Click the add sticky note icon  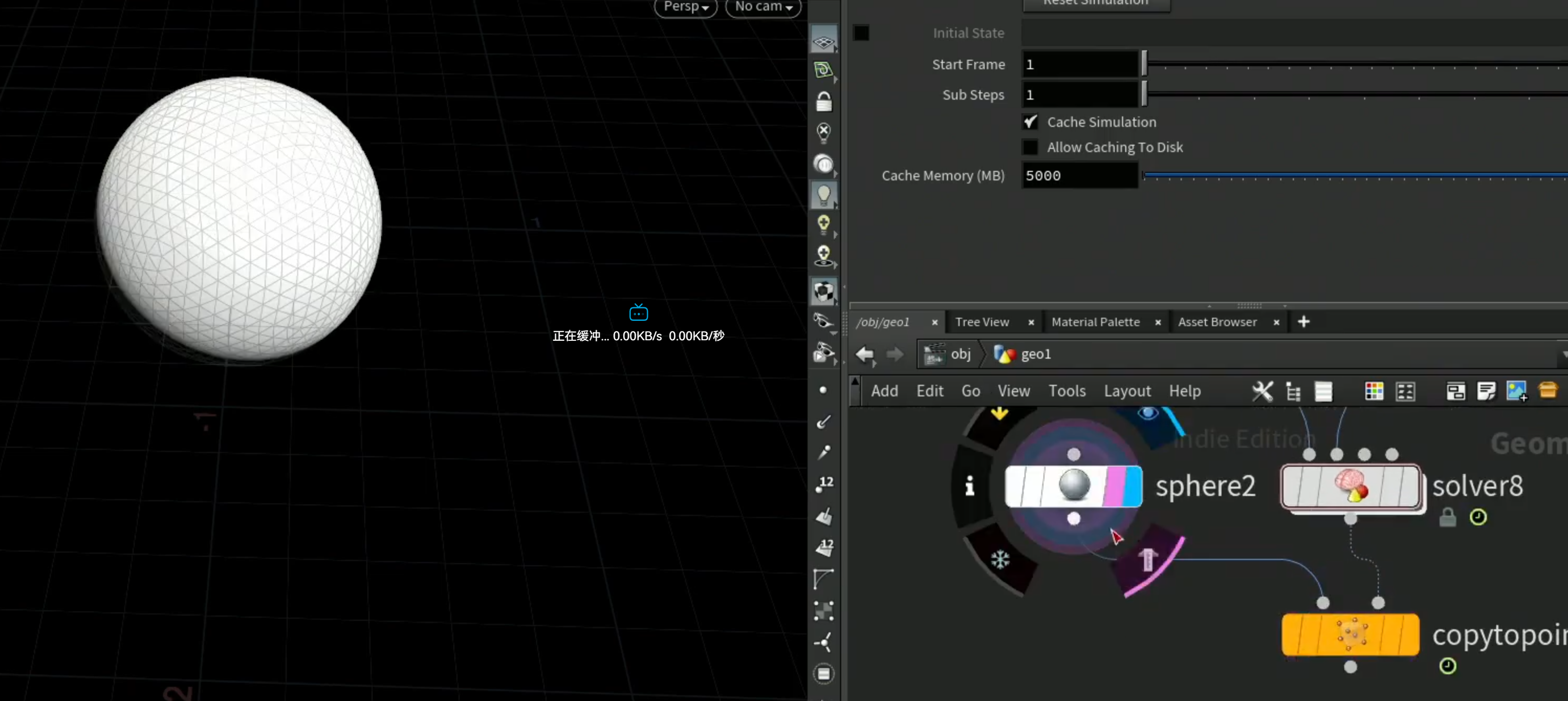(1486, 391)
